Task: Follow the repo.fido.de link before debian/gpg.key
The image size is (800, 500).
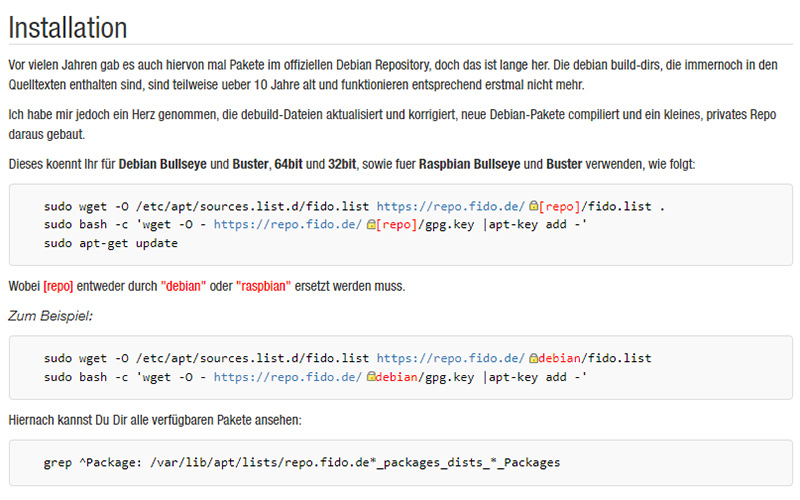Action: pyautogui.click(x=288, y=377)
